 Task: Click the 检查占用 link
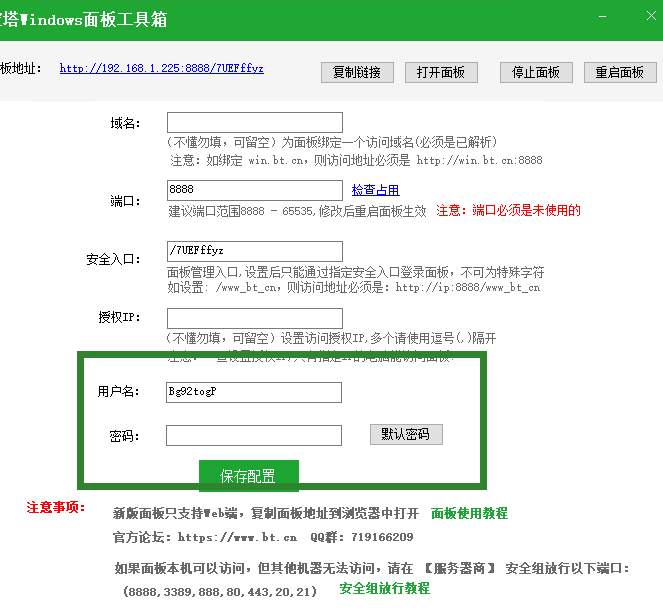(x=375, y=190)
